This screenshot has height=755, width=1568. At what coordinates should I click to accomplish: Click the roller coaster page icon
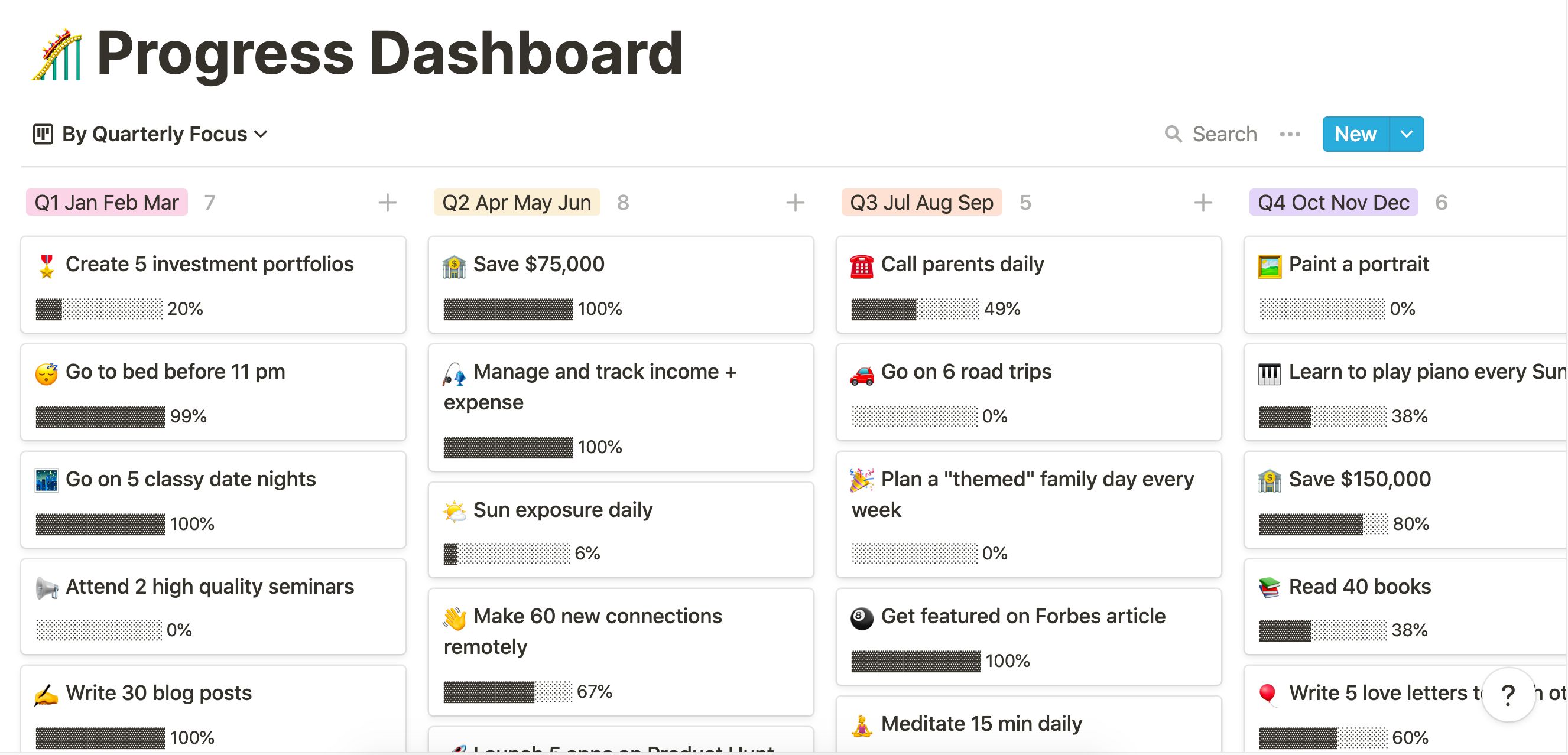57,55
